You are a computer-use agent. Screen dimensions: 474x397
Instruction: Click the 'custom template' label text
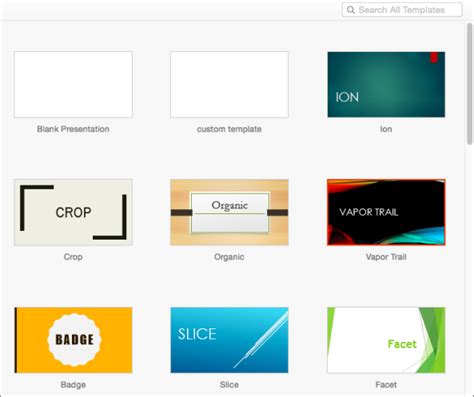pos(229,129)
